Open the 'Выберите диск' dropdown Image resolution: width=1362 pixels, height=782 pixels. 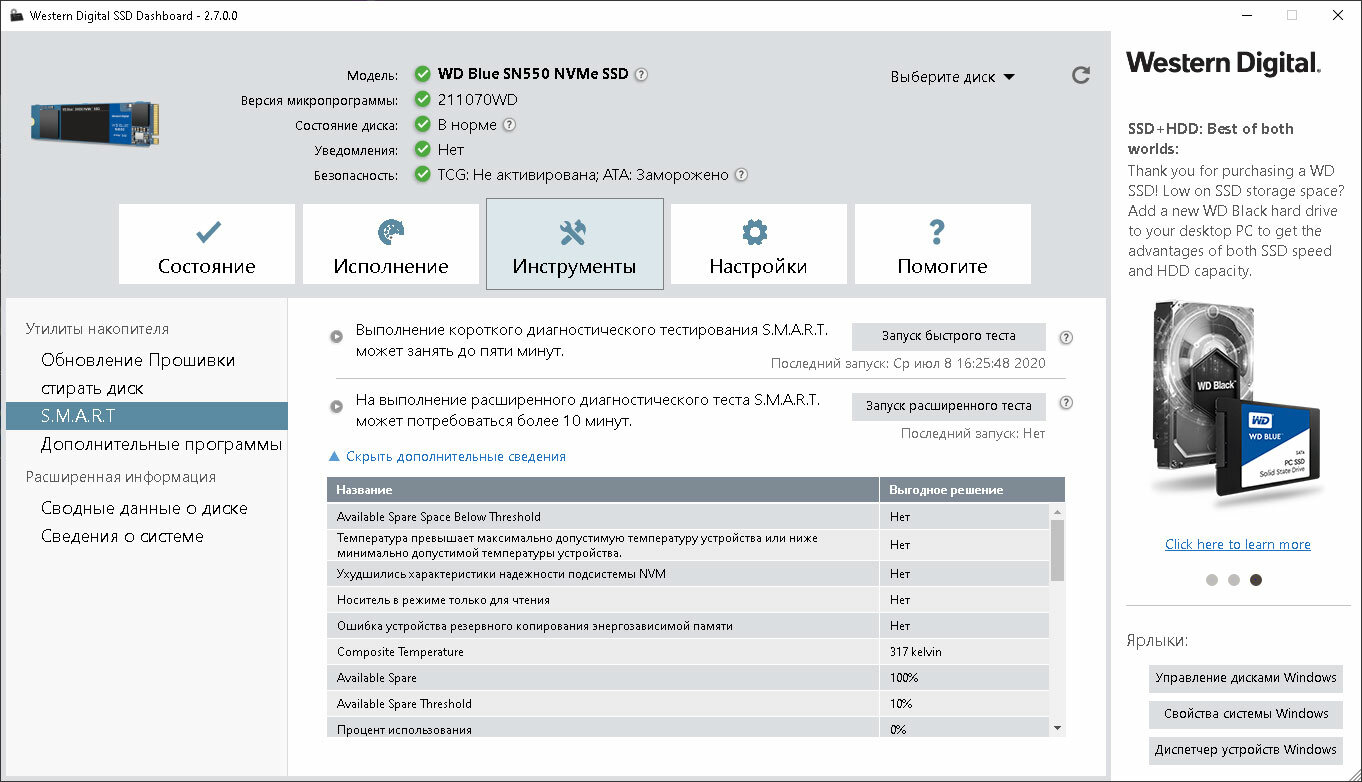click(x=952, y=77)
